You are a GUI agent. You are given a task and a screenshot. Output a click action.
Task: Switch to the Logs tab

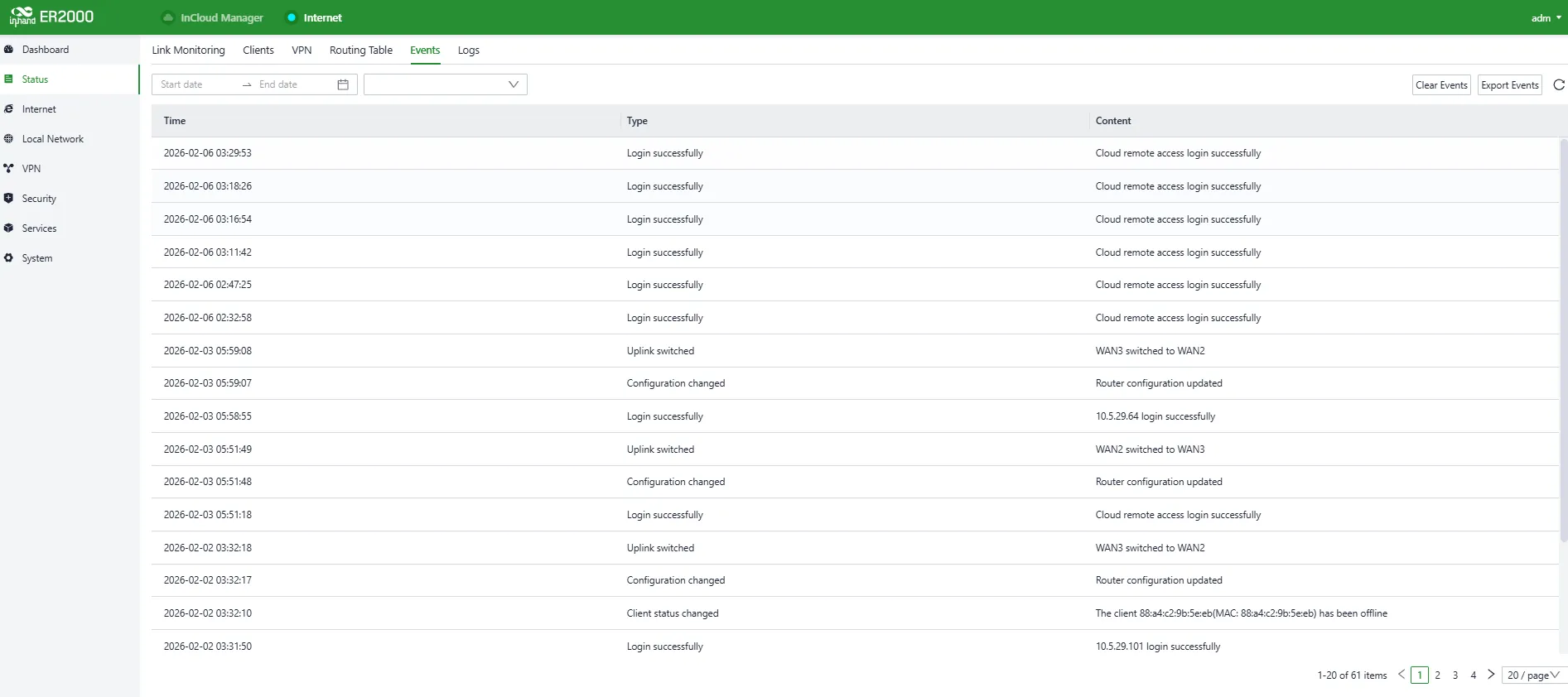469,50
